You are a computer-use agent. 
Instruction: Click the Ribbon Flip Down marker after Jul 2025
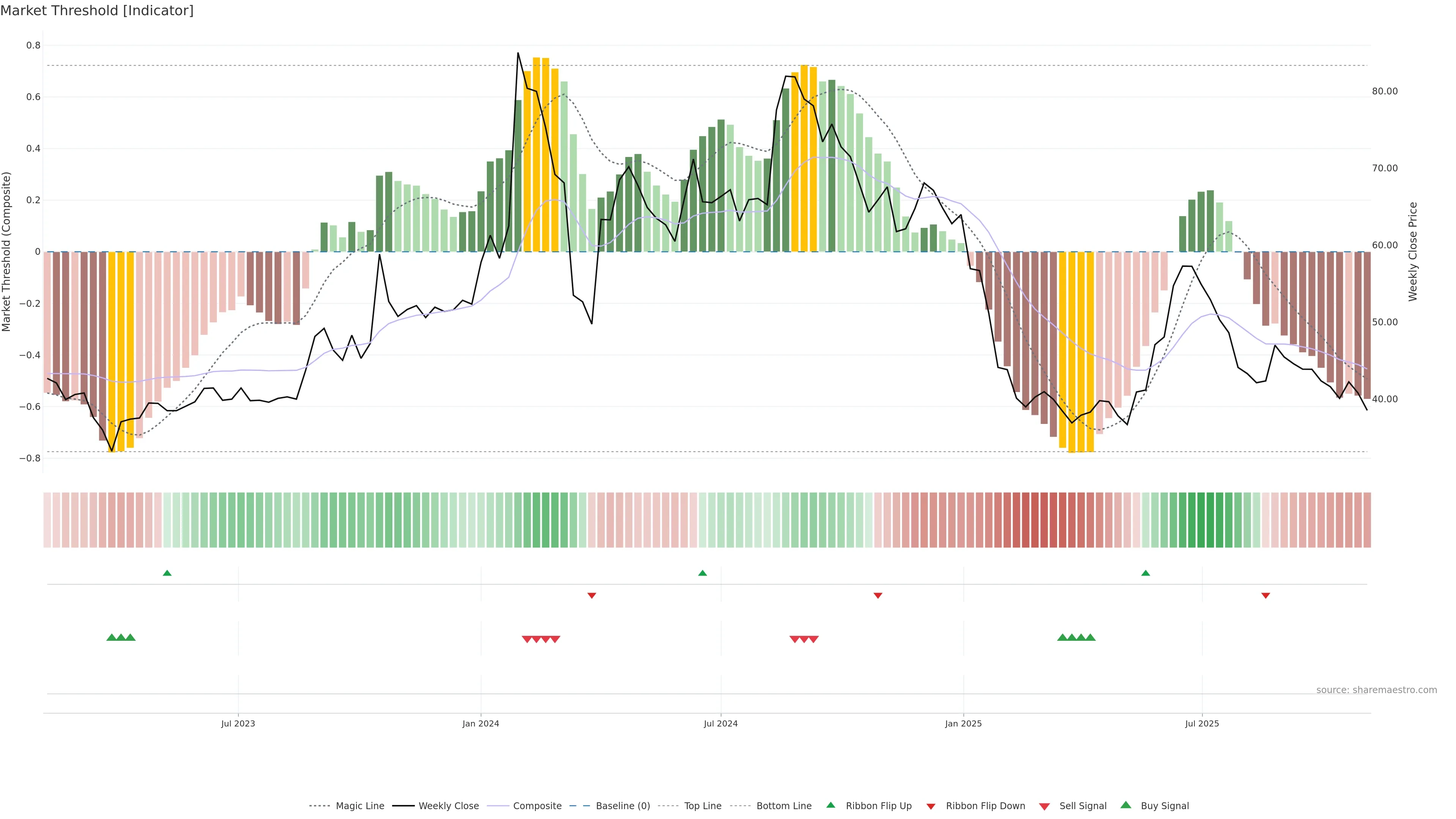coord(1266,596)
